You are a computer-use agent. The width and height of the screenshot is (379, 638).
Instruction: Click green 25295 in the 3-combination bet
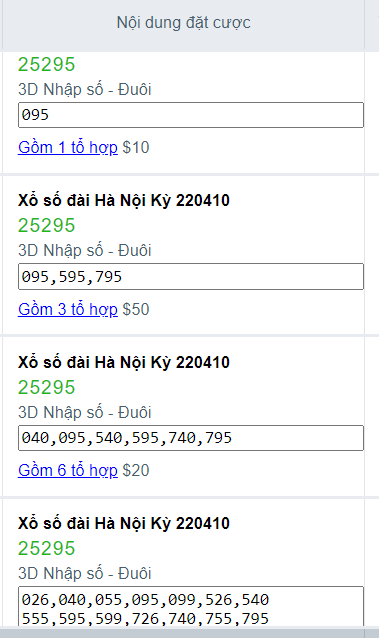pyautogui.click(x=47, y=225)
